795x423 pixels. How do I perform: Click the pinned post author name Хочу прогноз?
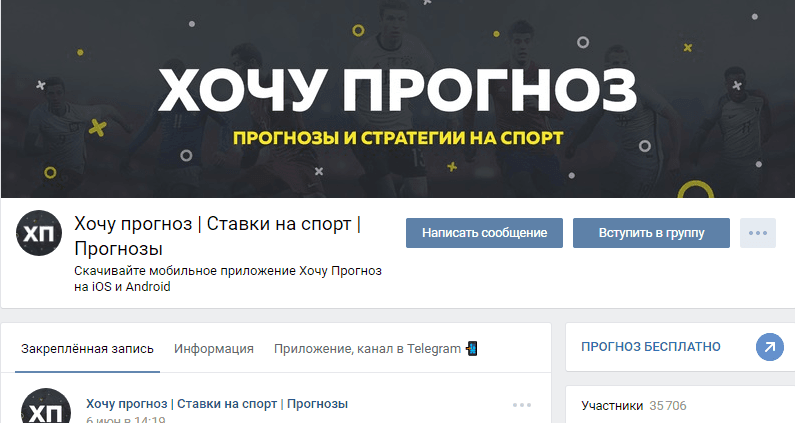(216, 404)
